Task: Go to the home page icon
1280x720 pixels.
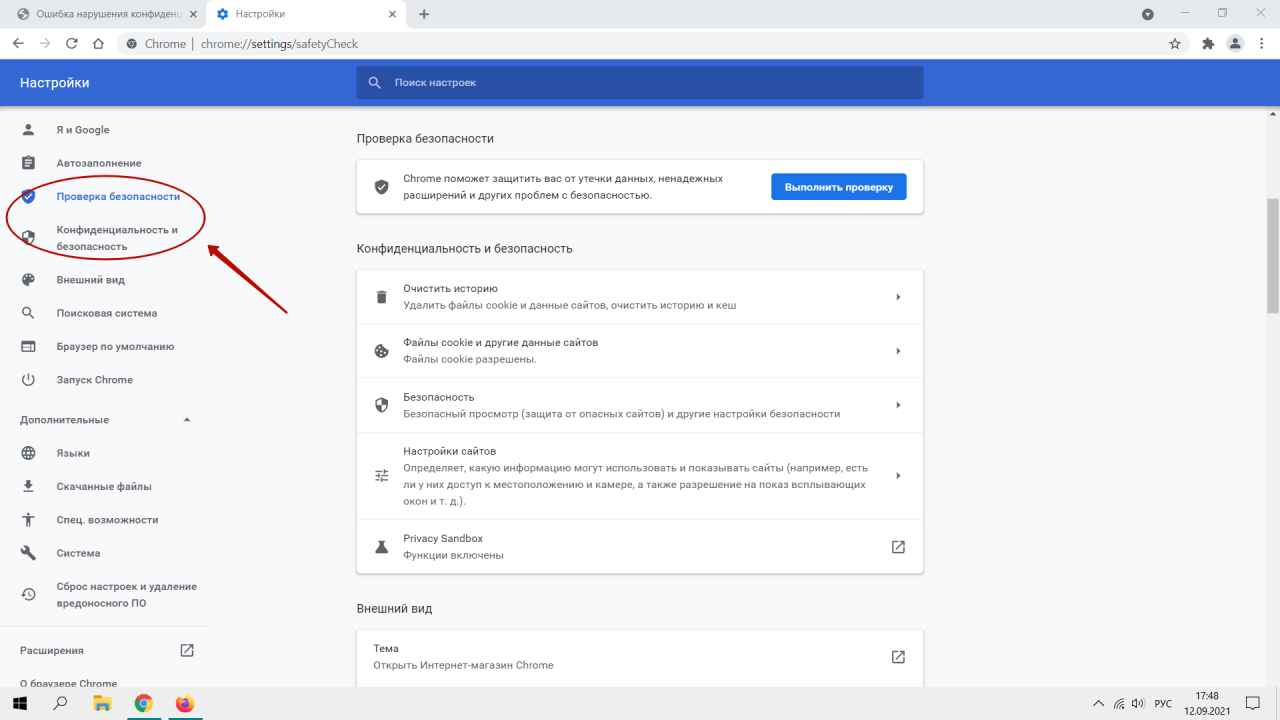Action: pos(98,44)
